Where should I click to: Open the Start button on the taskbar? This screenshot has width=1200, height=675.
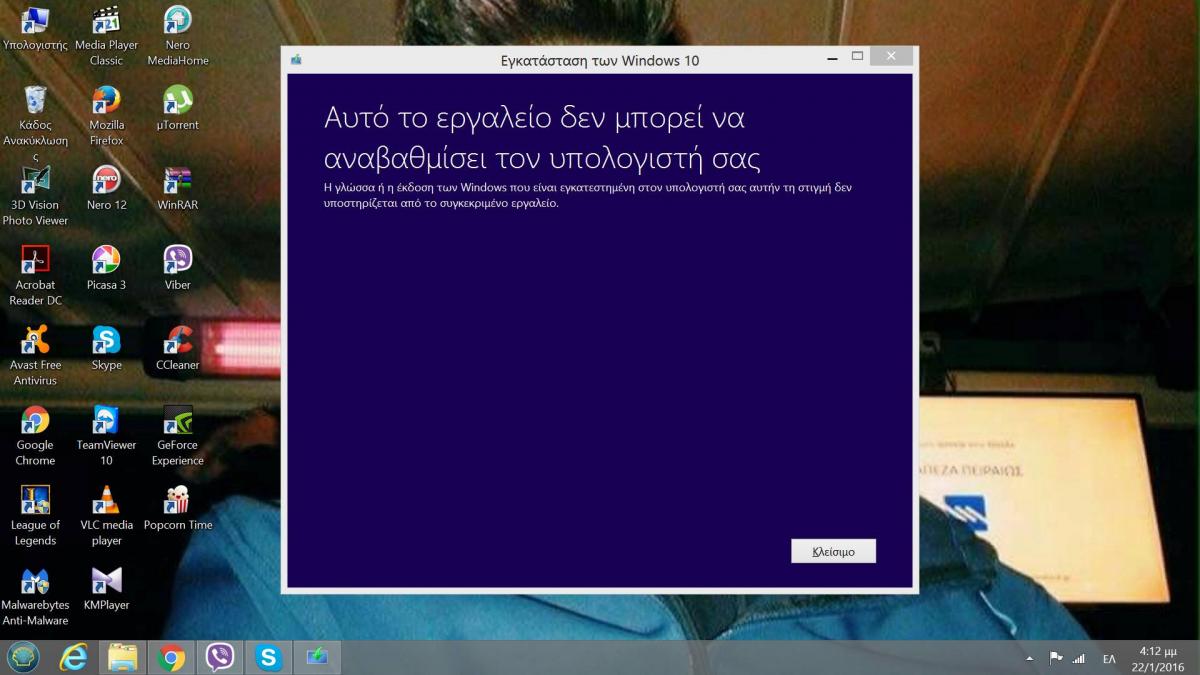[x=23, y=657]
